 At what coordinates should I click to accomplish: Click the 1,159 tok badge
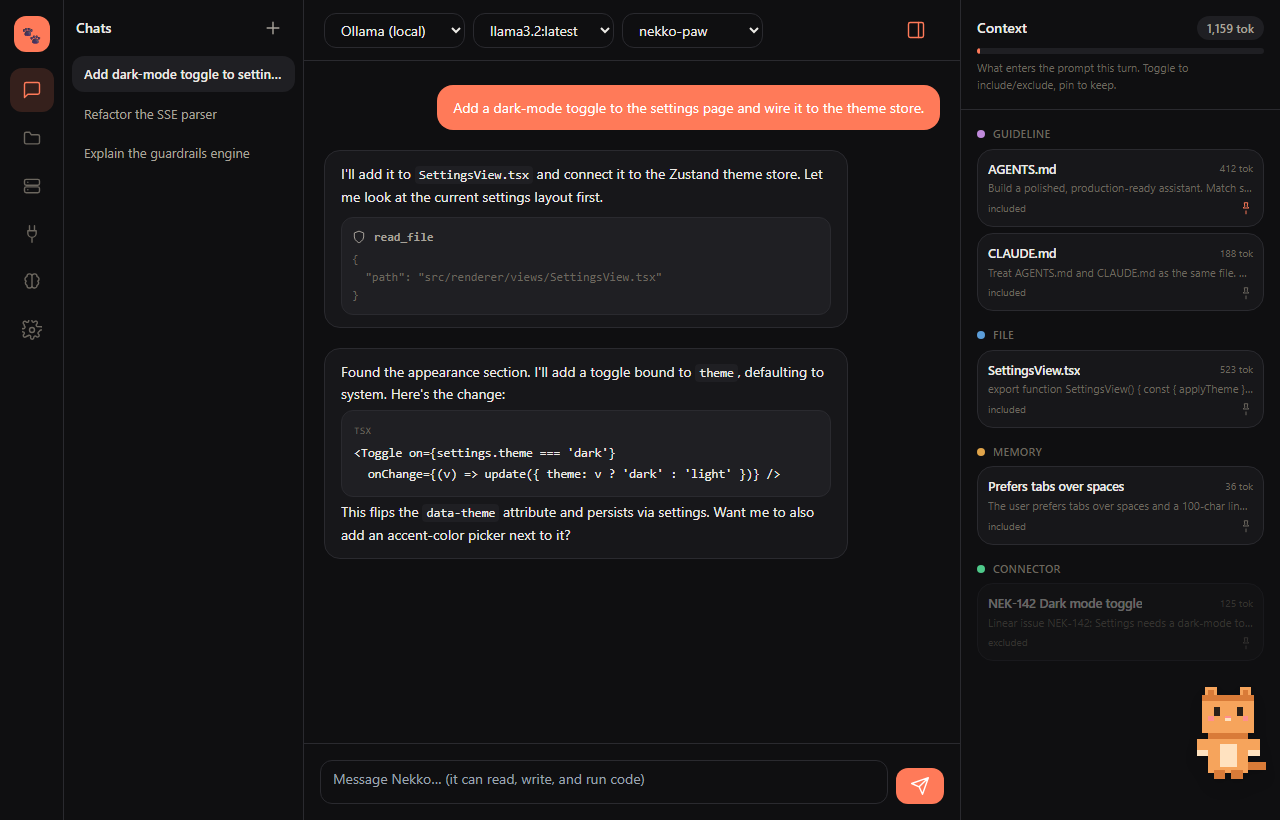point(1230,28)
